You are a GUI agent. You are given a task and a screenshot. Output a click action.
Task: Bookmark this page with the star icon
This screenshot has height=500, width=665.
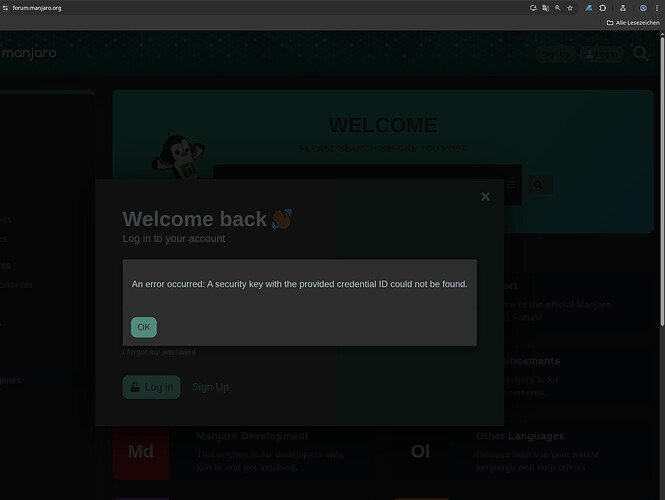point(570,8)
